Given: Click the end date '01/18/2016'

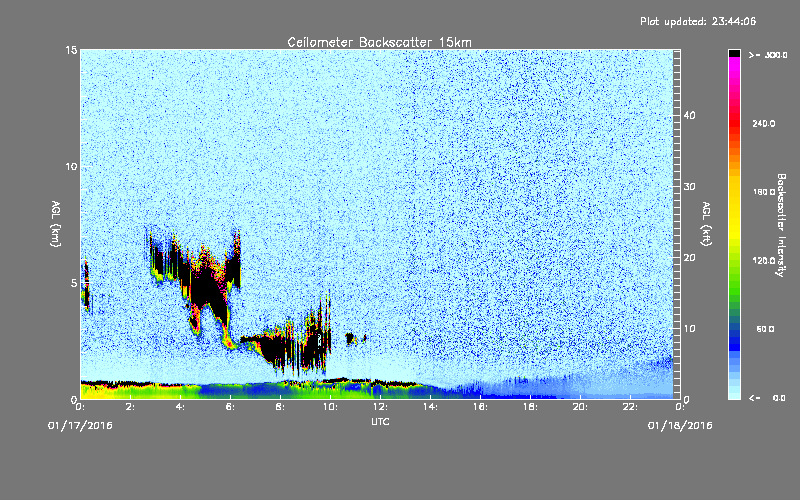Looking at the screenshot, I should 680,426.
